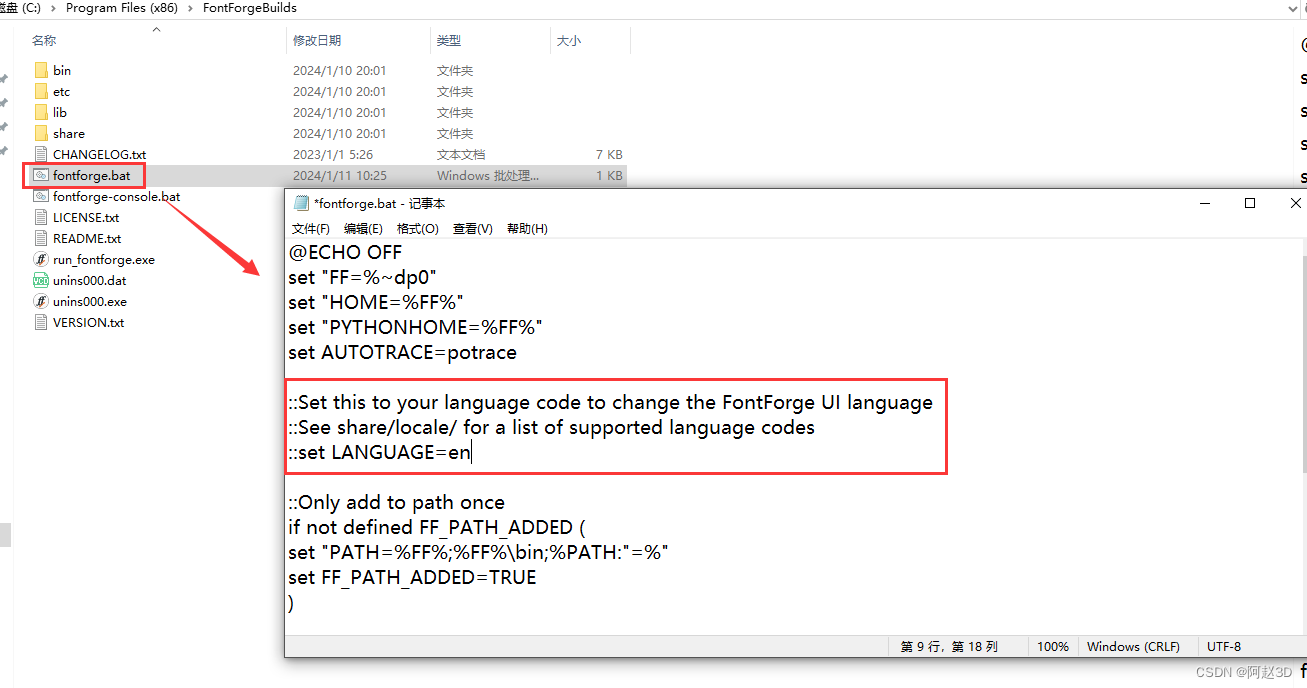Click the Windows 批处理 type cell
This screenshot has height=688, width=1307.
[488, 175]
